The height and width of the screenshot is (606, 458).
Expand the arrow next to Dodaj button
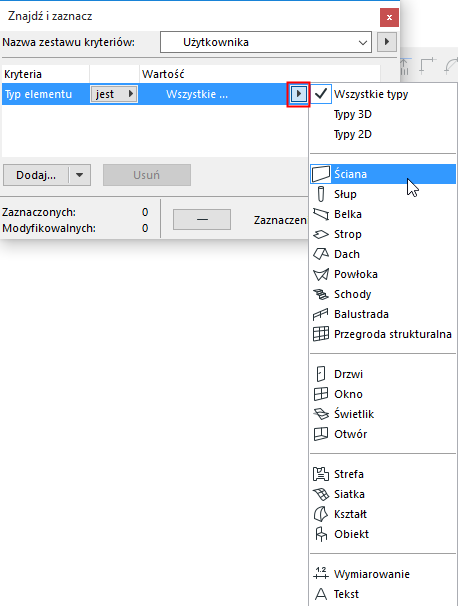point(80,175)
